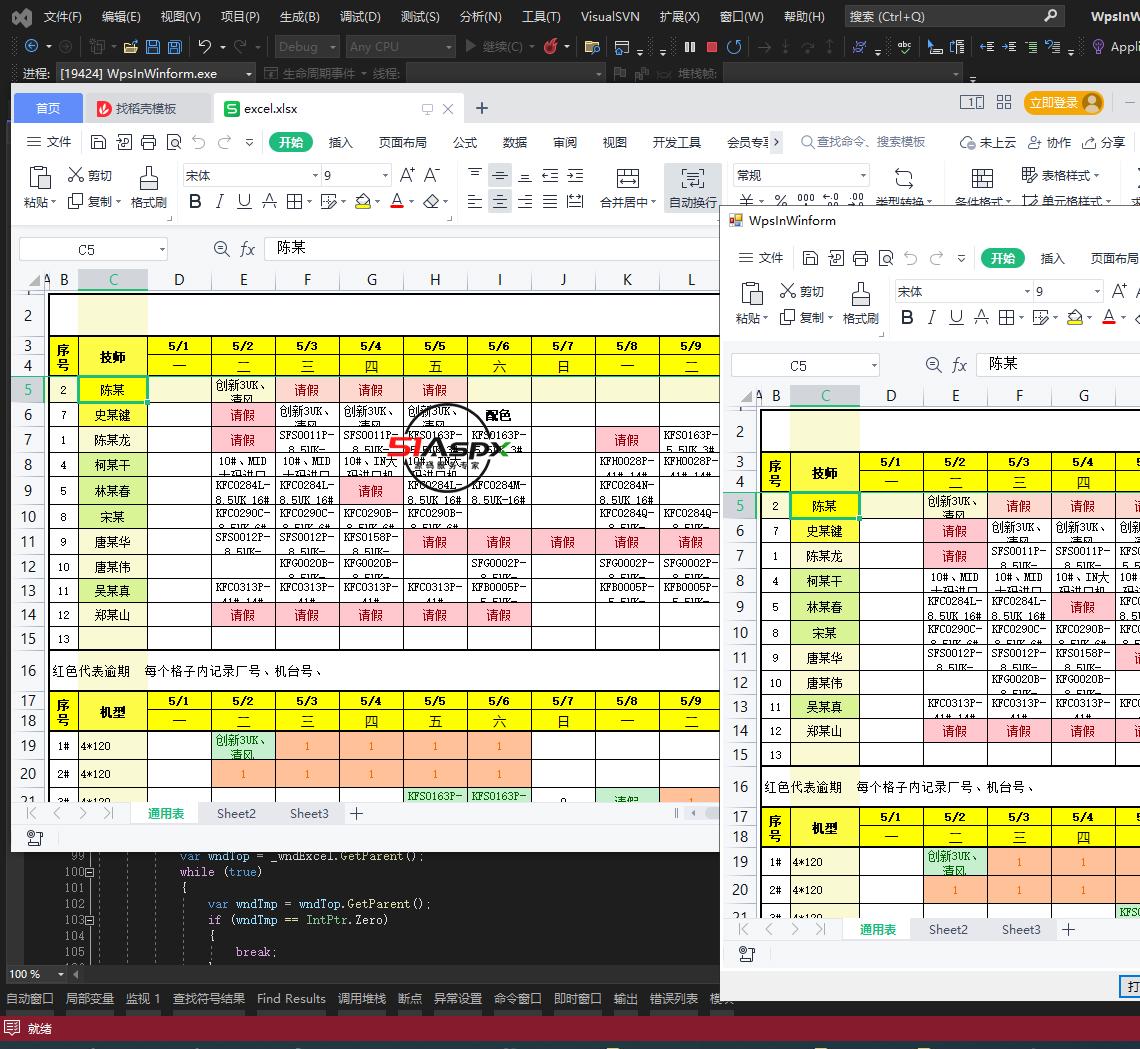
Task: Add a new document tab with the plus button
Action: (x=481, y=108)
